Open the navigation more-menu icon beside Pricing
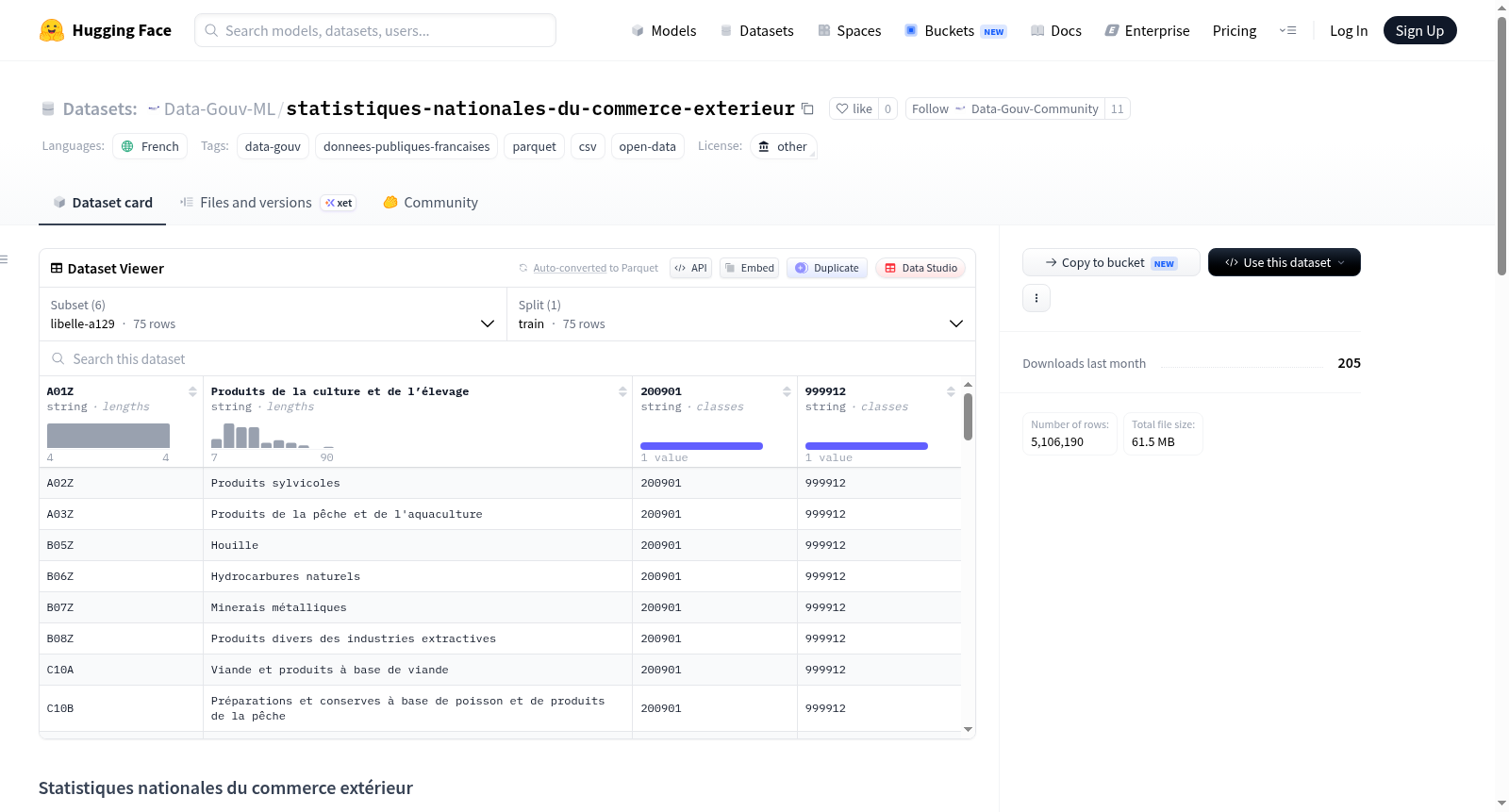Image resolution: width=1509 pixels, height=812 pixels. [x=1287, y=30]
